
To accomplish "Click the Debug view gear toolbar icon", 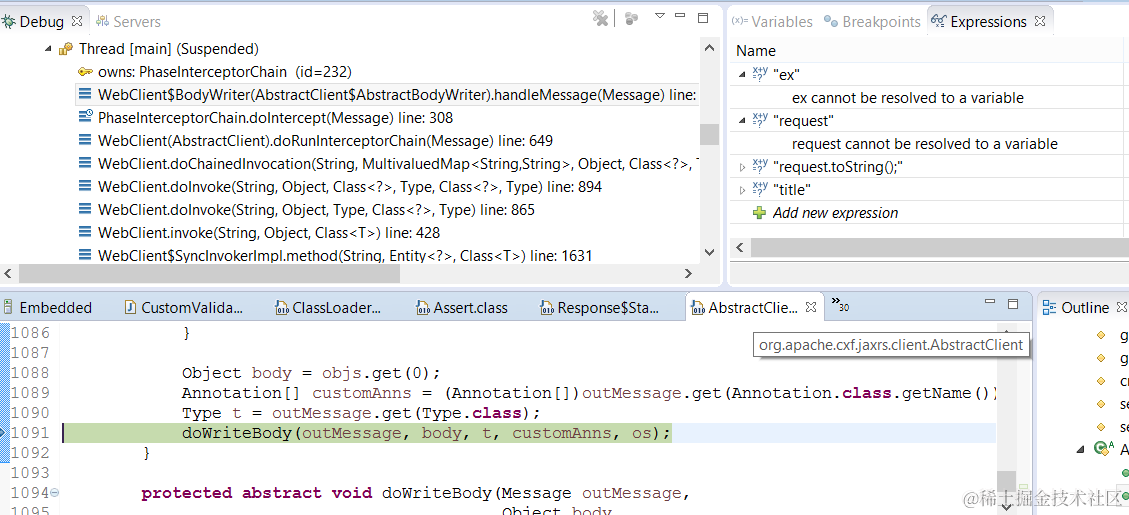I will point(631,19).
